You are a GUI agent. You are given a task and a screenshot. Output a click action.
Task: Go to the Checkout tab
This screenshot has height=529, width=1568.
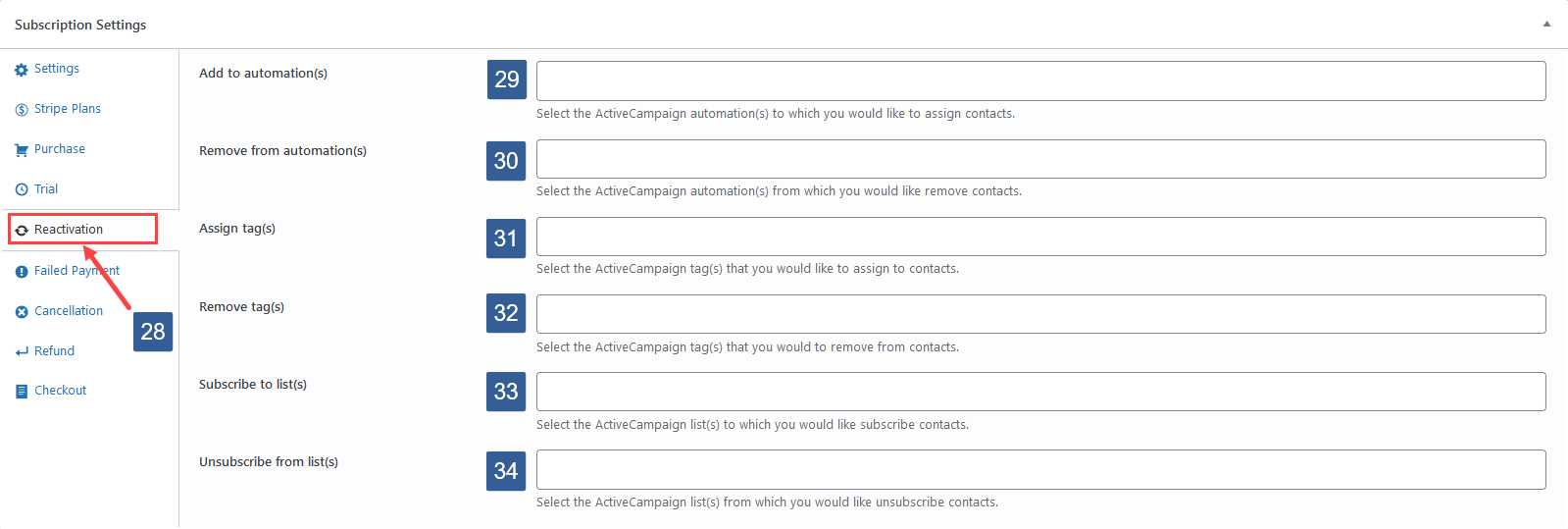coord(60,391)
